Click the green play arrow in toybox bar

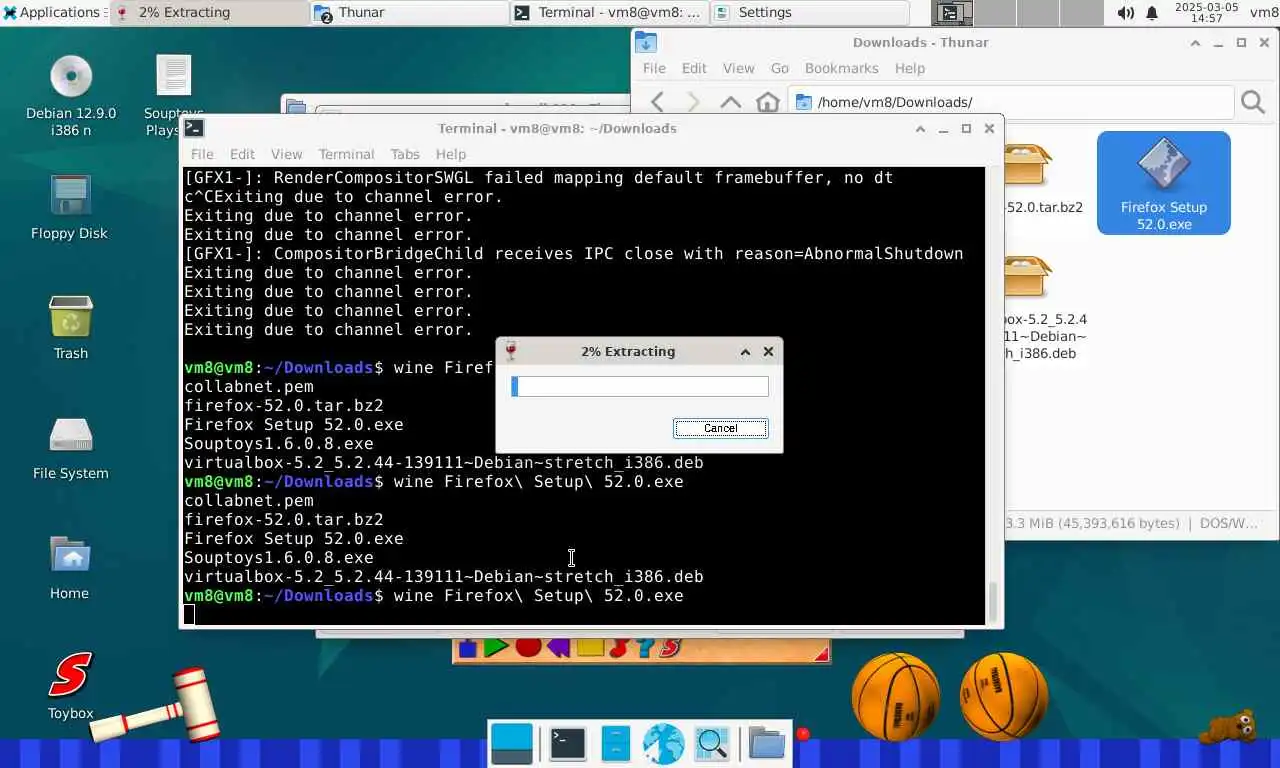coord(496,647)
